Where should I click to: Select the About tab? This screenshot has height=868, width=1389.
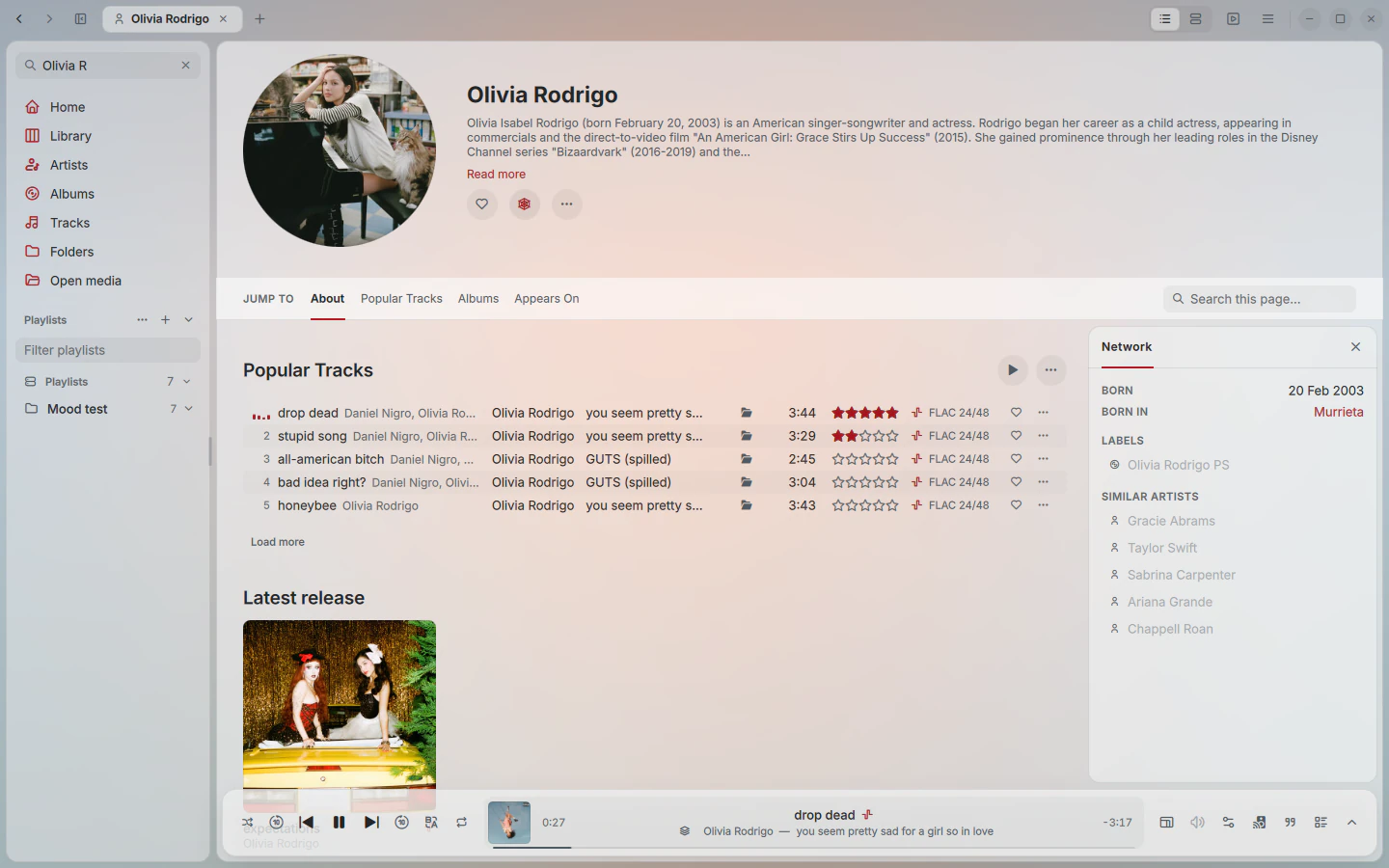328,299
